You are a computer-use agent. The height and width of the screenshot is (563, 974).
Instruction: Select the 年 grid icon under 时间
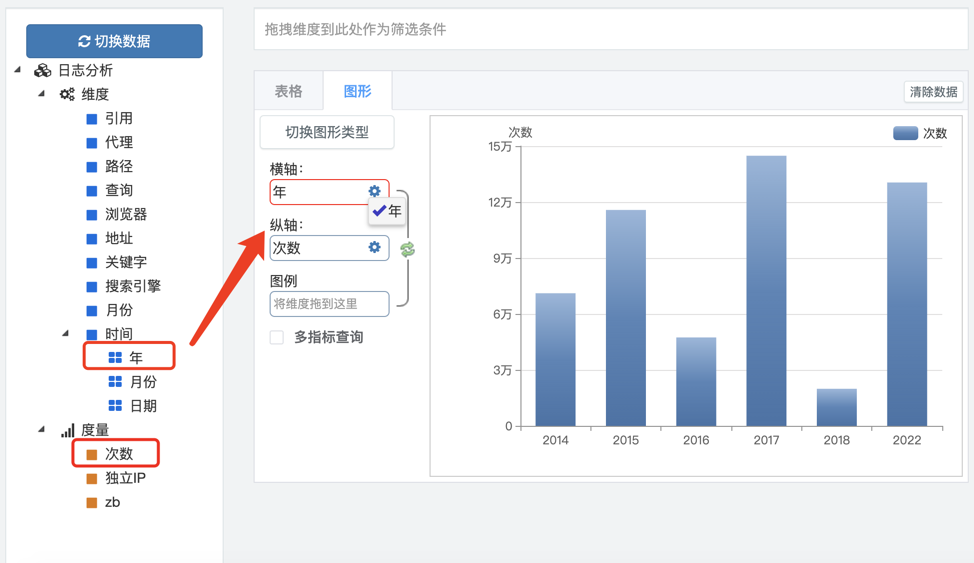pos(115,357)
